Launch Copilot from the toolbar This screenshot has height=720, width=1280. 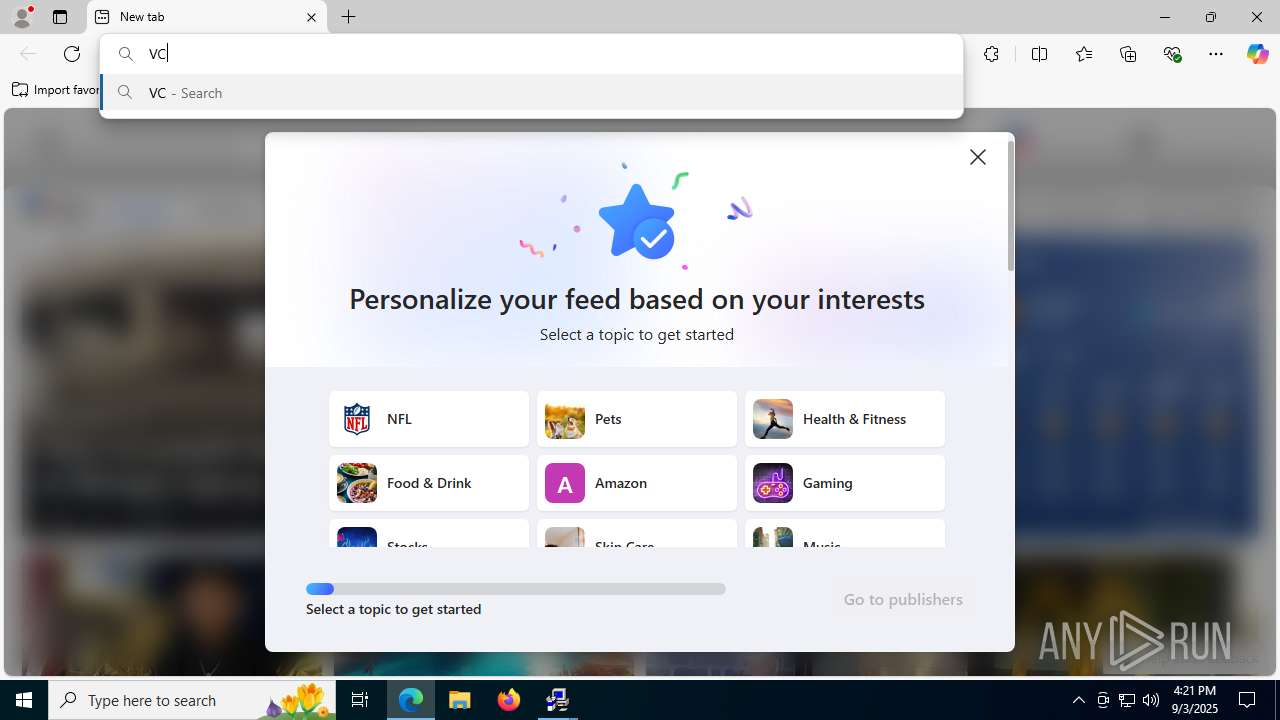click(1257, 54)
